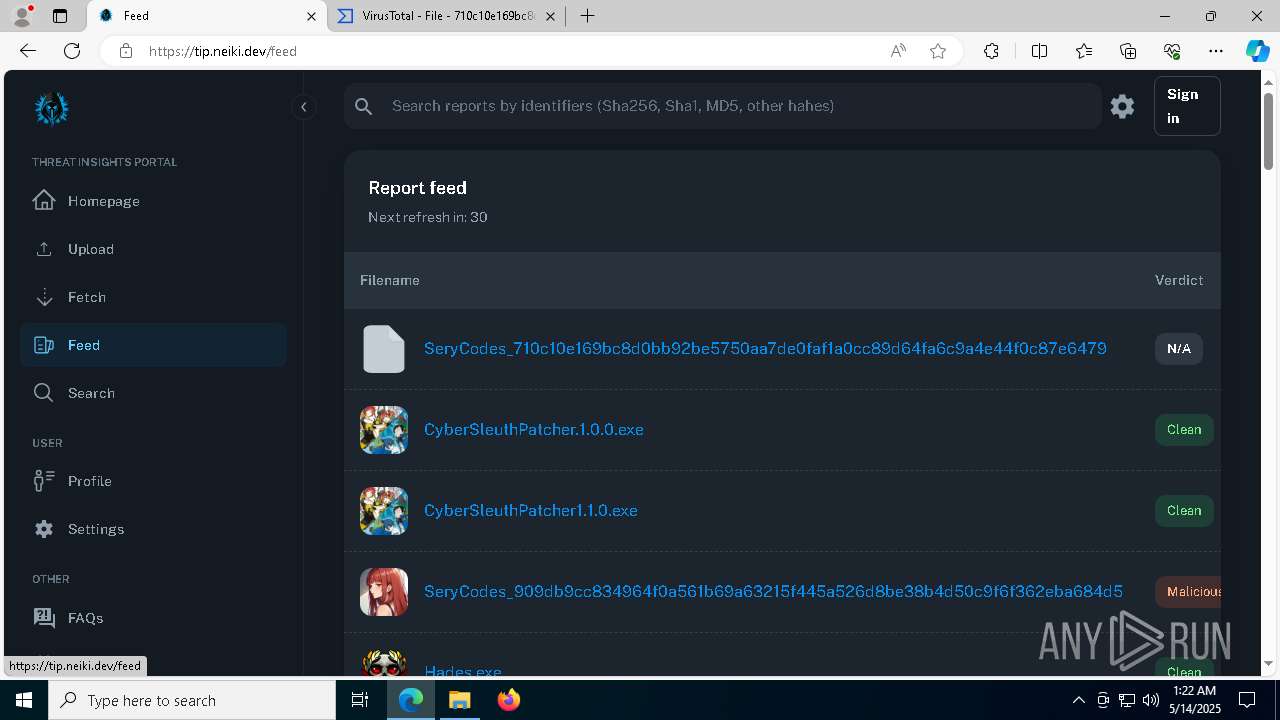This screenshot has width=1280, height=720.
Task: Open the CyberSleuthPatcher1.1.0.exe report
Action: pyautogui.click(x=531, y=511)
